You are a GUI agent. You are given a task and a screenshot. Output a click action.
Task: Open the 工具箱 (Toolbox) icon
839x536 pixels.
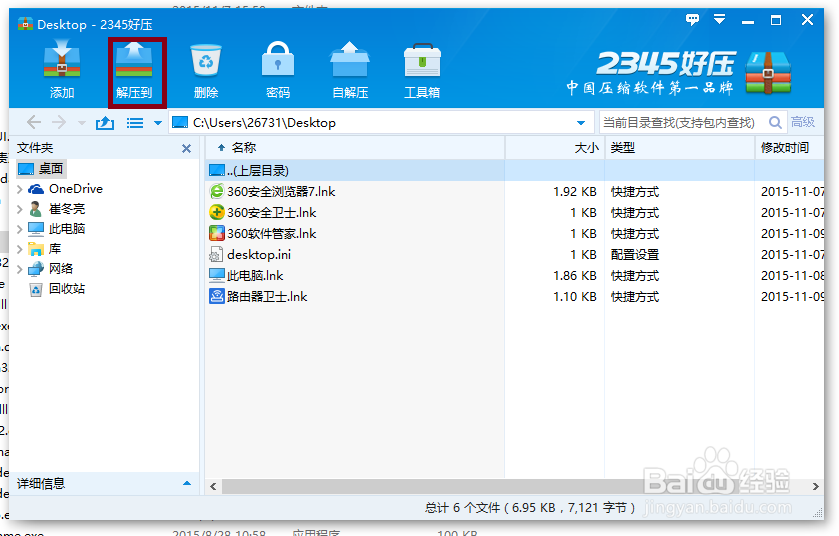(422, 60)
